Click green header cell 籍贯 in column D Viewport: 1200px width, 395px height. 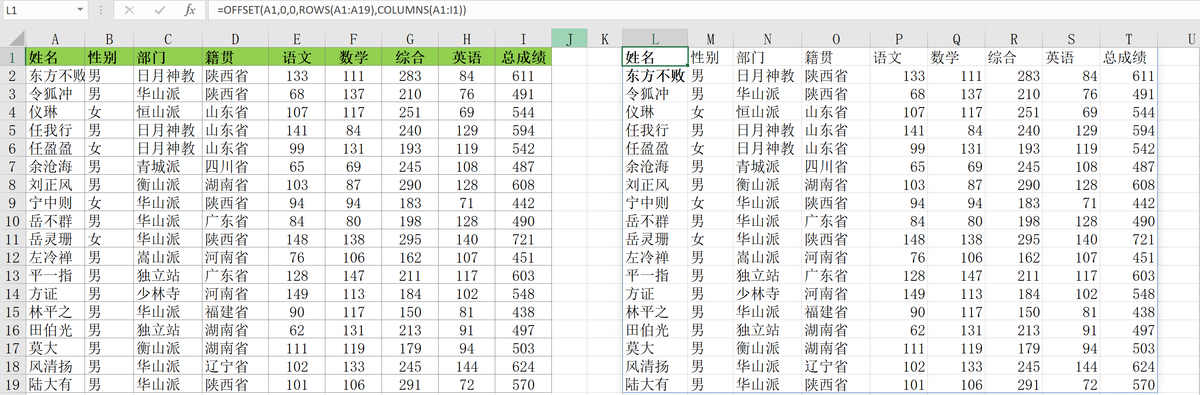235,57
